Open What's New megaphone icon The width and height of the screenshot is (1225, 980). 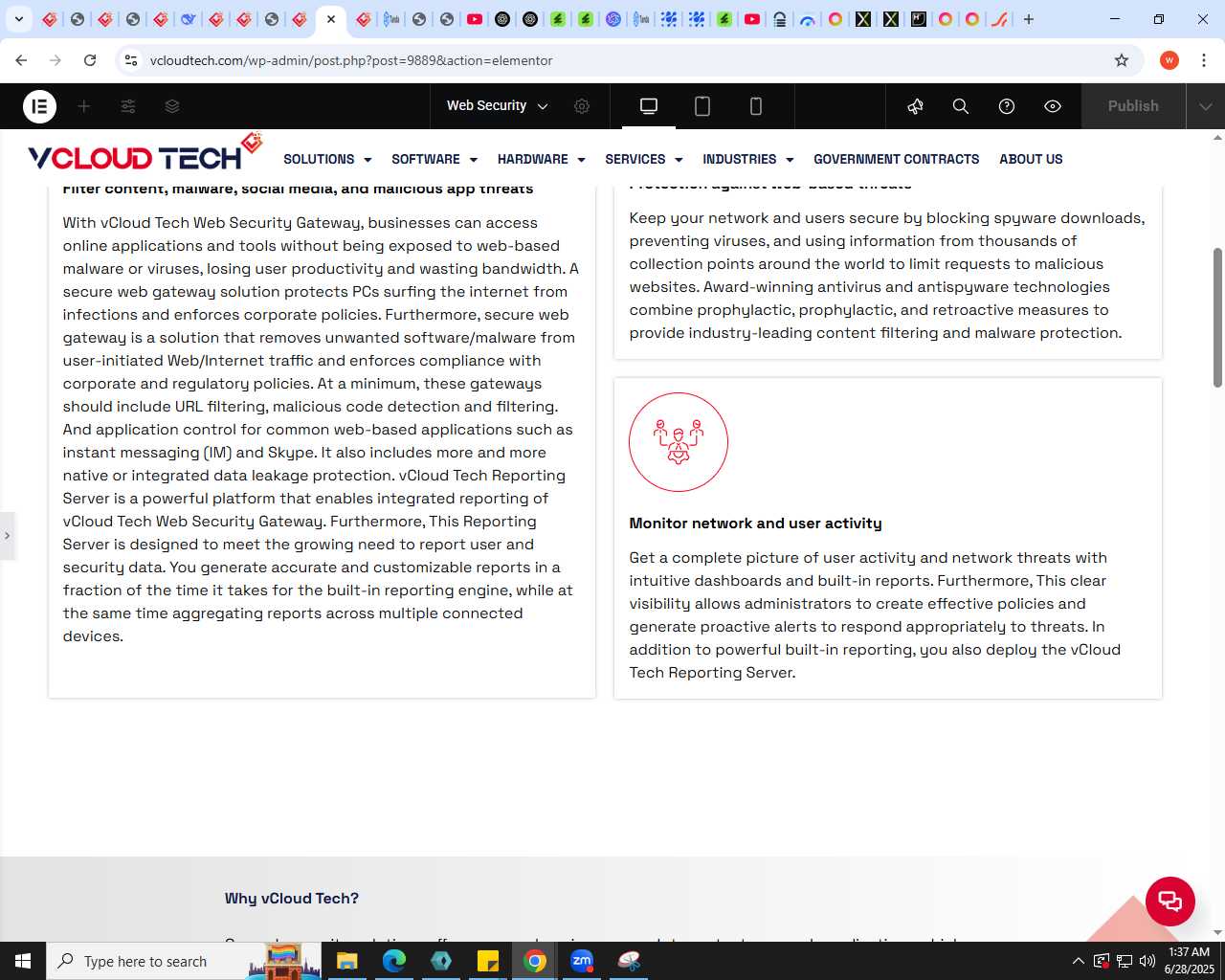pyautogui.click(x=916, y=106)
